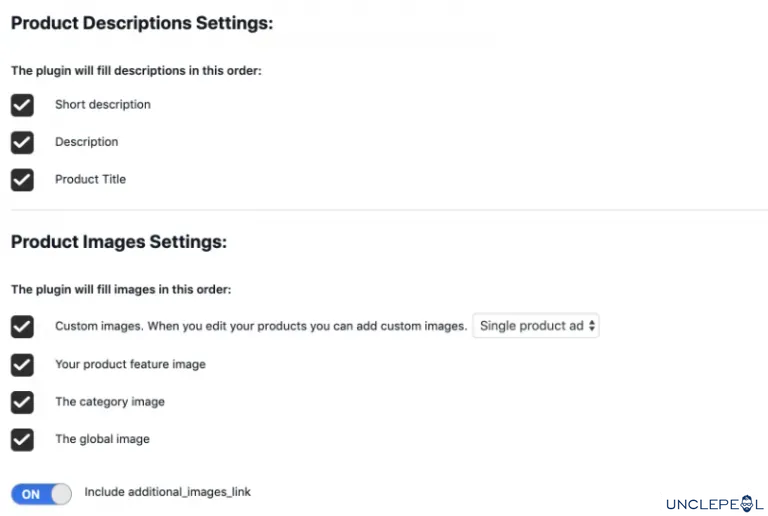Uncheck the Description checkbox

pos(22,142)
